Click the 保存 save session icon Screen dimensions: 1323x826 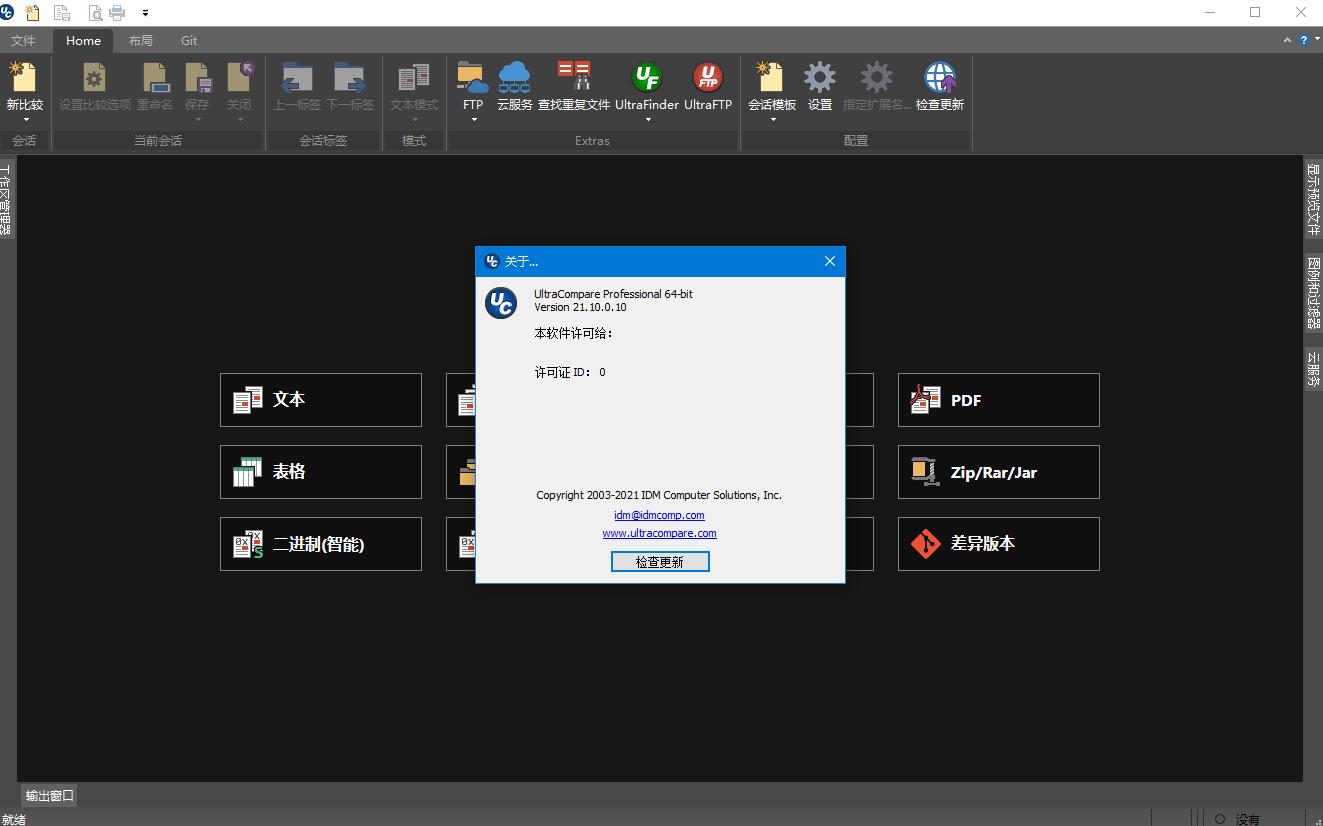coord(198,77)
